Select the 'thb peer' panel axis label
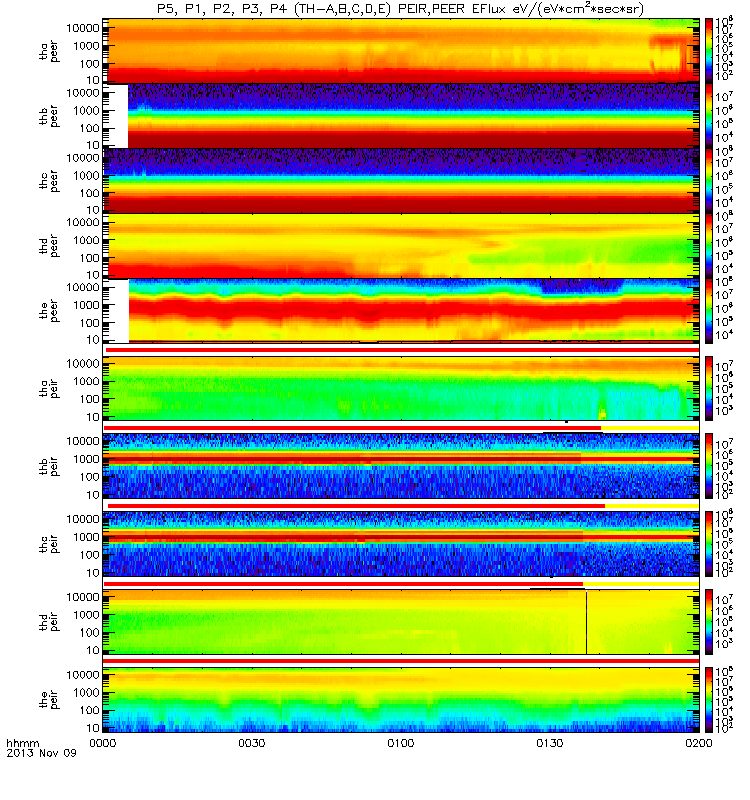The image size is (750, 800). (x=49, y=116)
